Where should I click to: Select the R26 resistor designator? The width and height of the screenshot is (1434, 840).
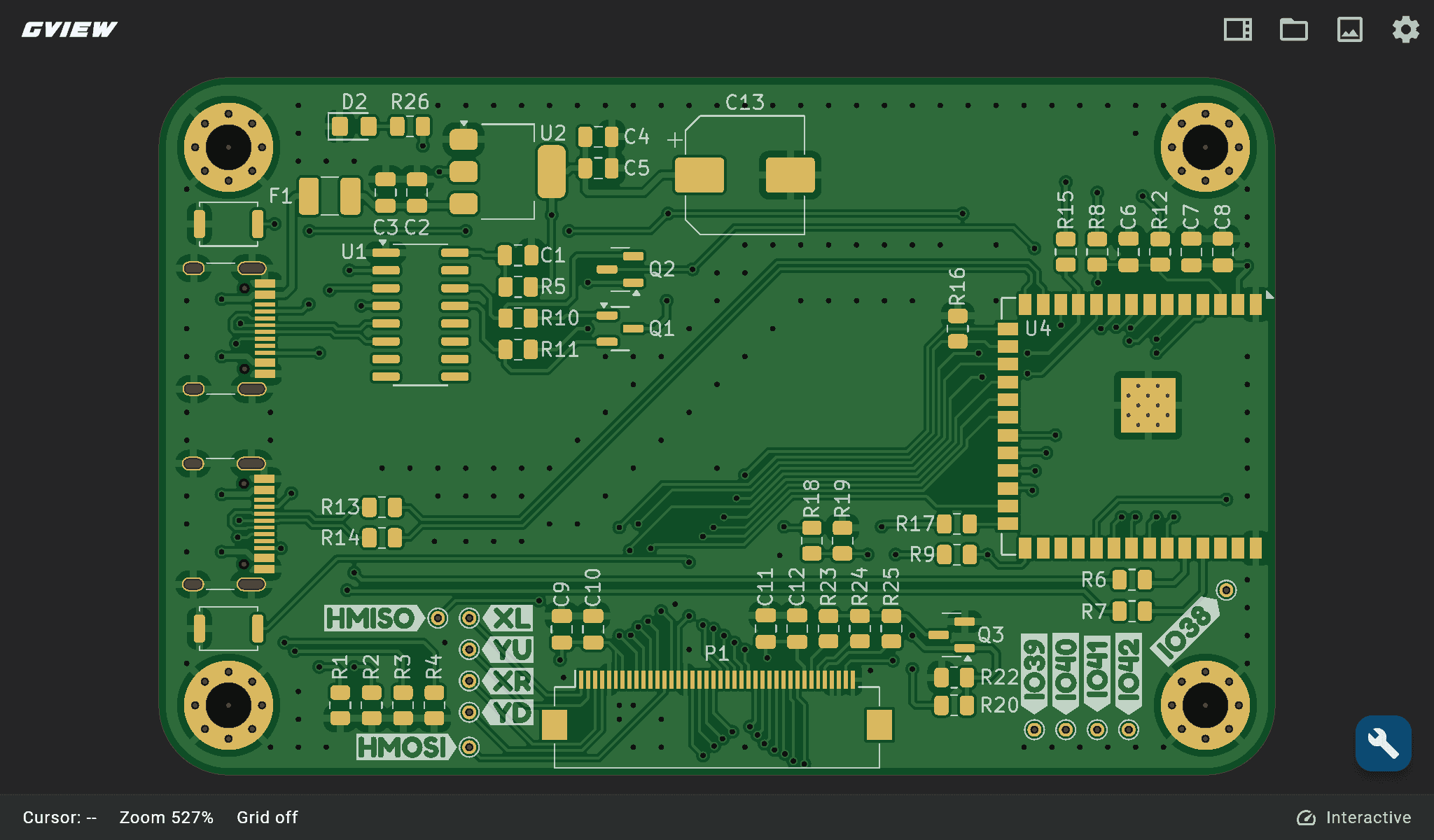point(410,102)
